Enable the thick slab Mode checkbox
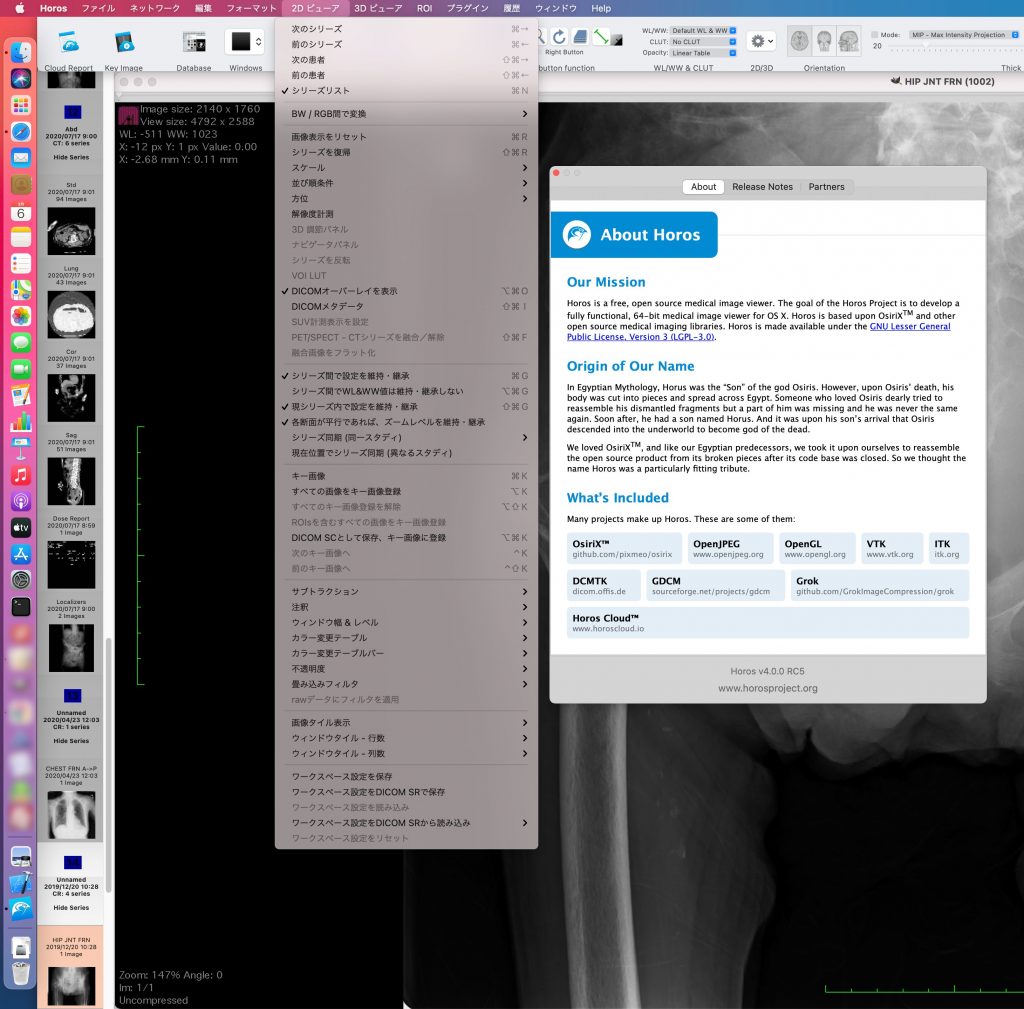Viewport: 1024px width, 1009px height. (874, 35)
